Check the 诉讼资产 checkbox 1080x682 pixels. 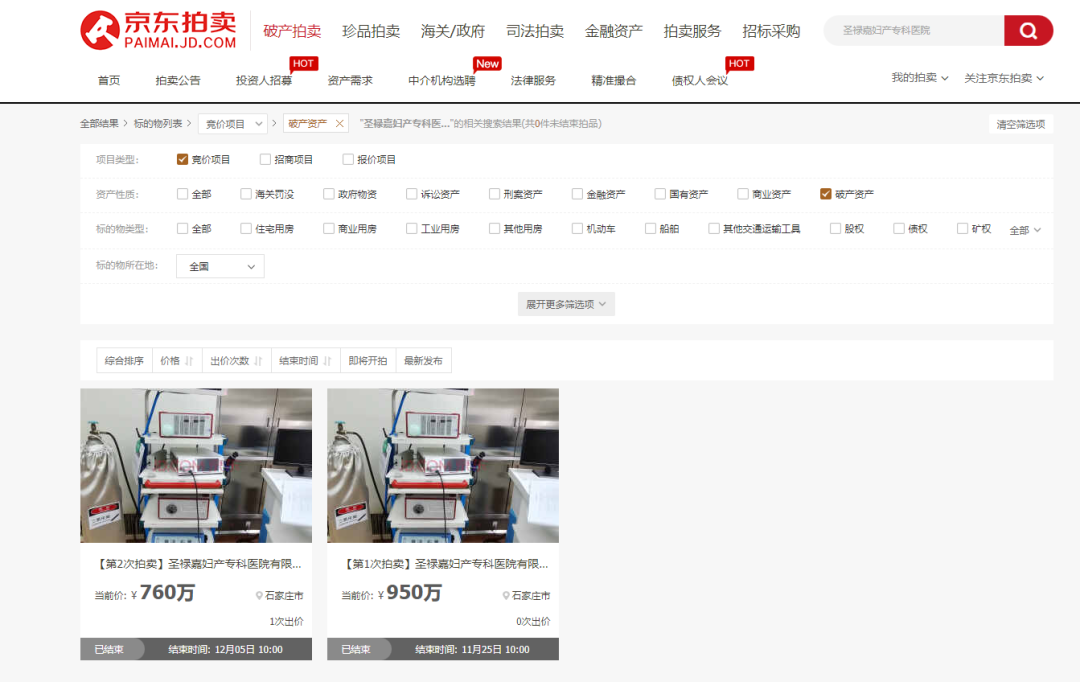(411, 194)
